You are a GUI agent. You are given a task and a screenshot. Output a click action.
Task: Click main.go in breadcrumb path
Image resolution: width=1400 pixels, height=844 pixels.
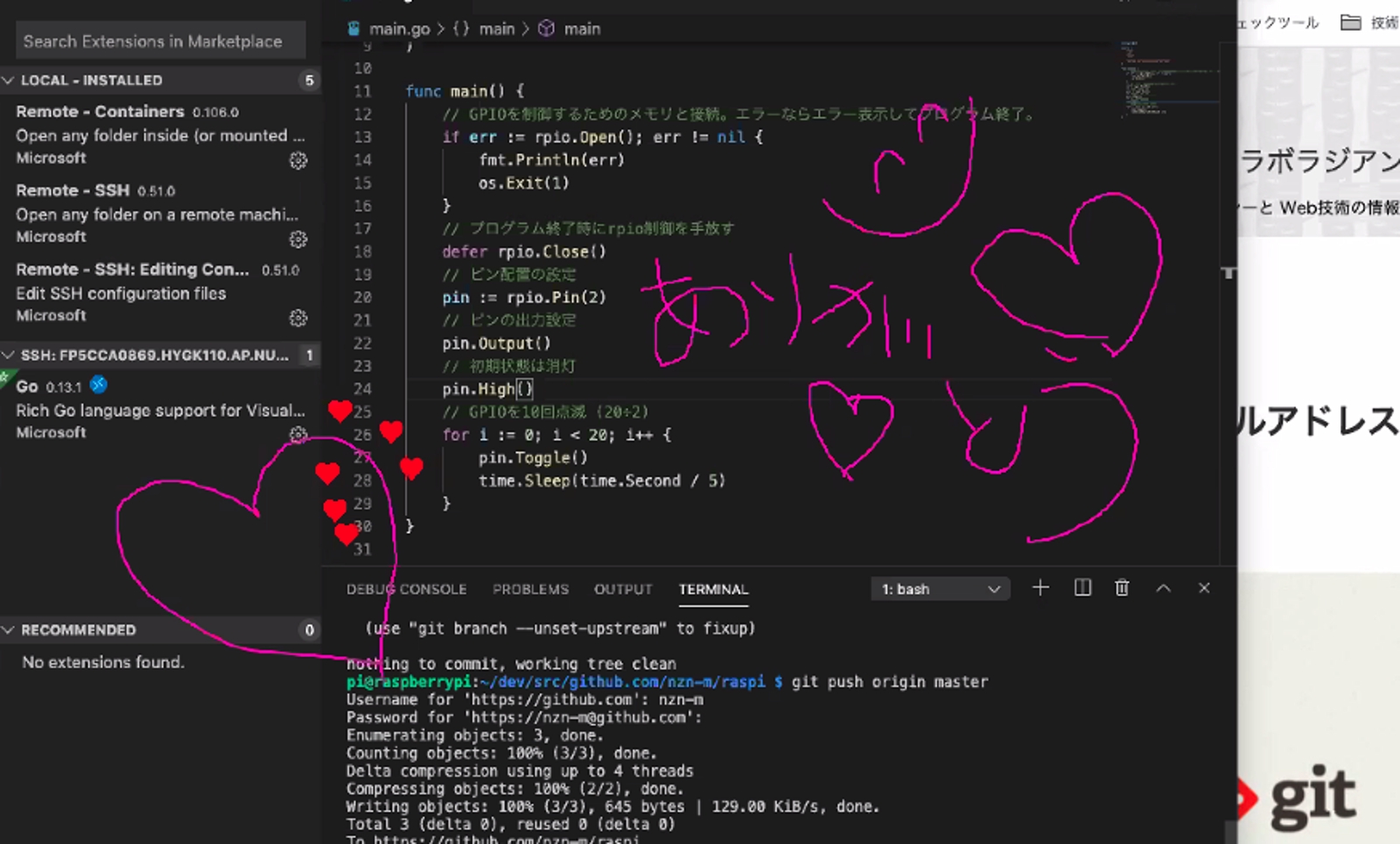[x=399, y=29]
